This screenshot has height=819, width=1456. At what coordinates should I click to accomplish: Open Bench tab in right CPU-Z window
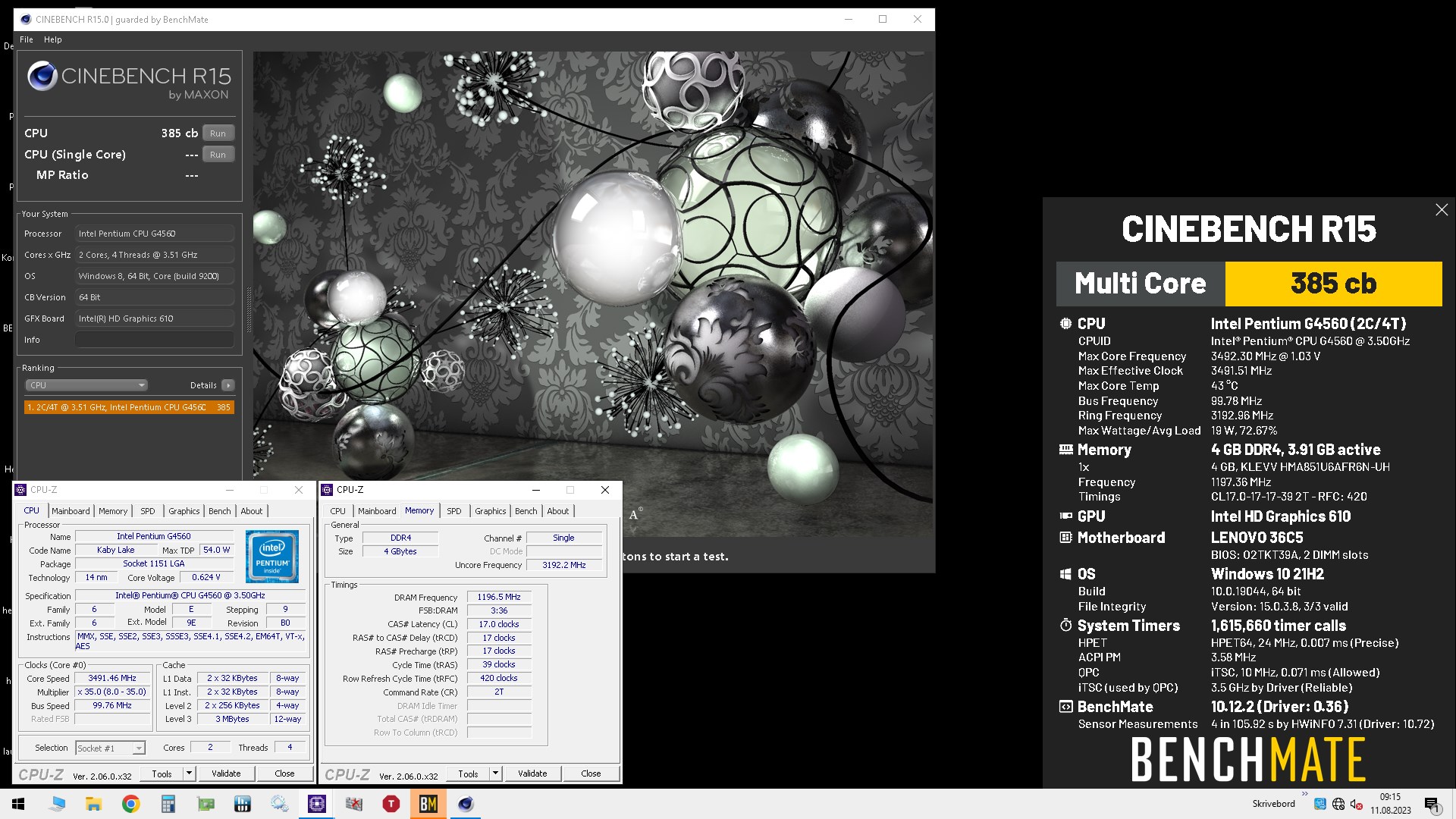526,511
